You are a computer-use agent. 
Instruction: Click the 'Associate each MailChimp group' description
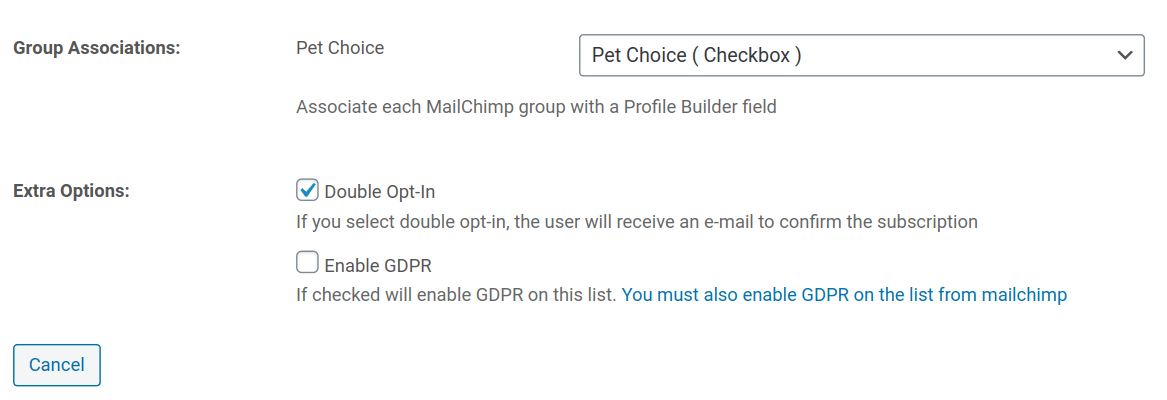[x=536, y=106]
